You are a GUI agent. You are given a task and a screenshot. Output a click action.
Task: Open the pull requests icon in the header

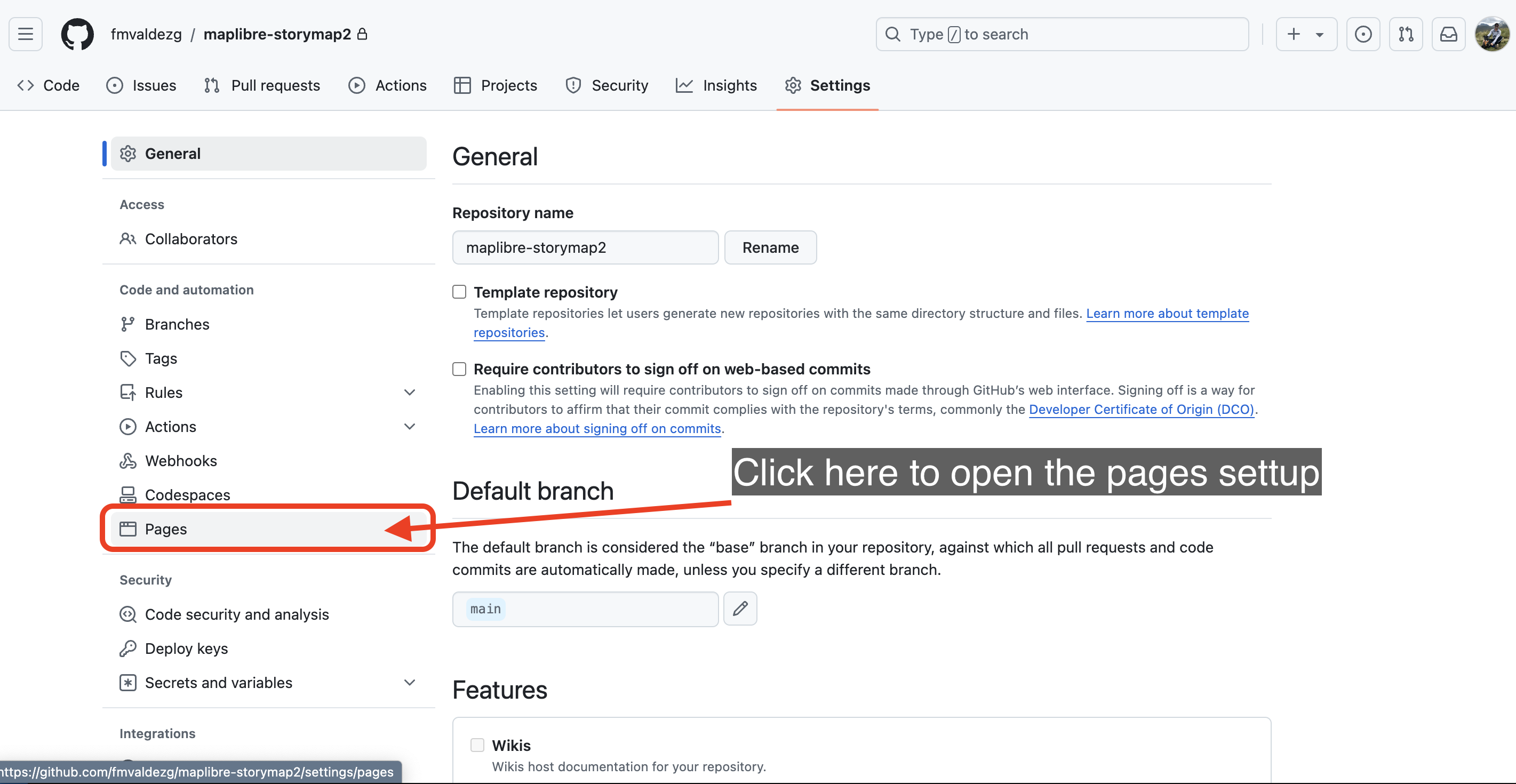pos(1406,34)
